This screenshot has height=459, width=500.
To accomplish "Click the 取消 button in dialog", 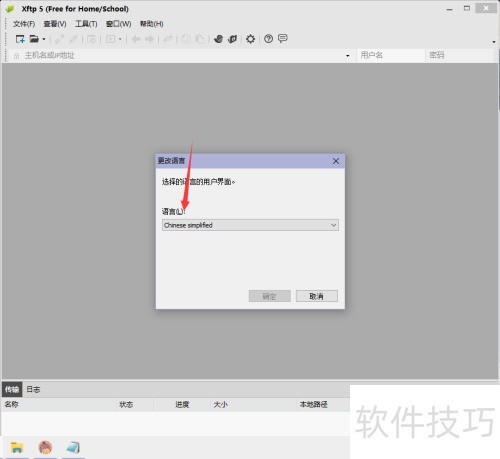I will click(x=317, y=296).
